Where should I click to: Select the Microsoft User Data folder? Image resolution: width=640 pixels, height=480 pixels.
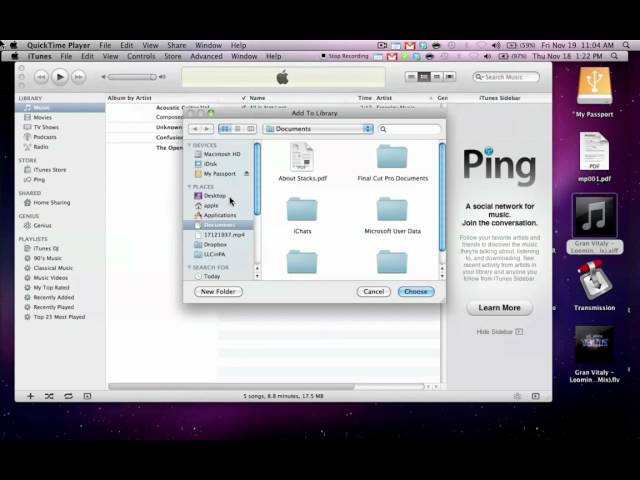point(392,215)
